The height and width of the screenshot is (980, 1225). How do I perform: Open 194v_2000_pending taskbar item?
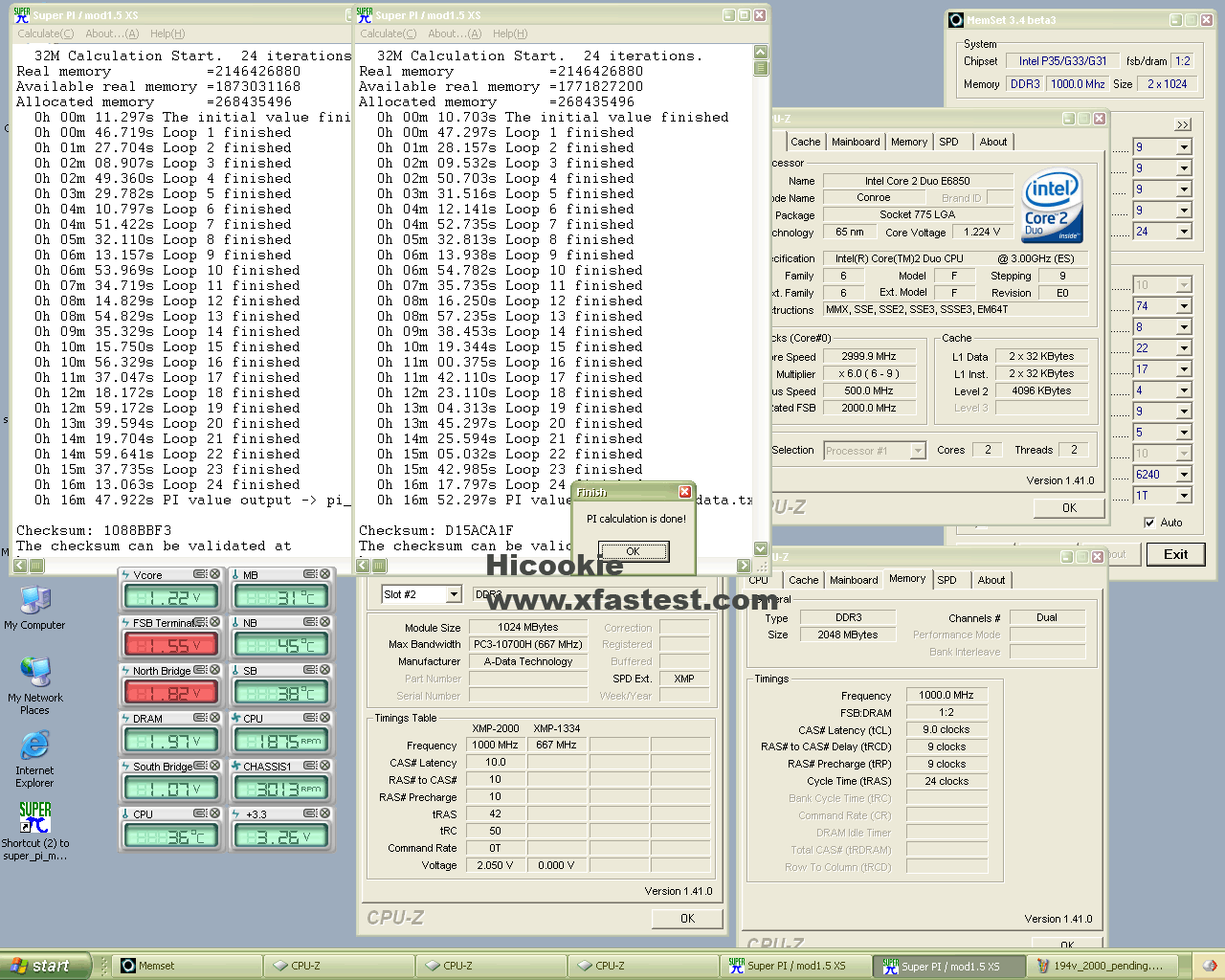pos(1104,966)
